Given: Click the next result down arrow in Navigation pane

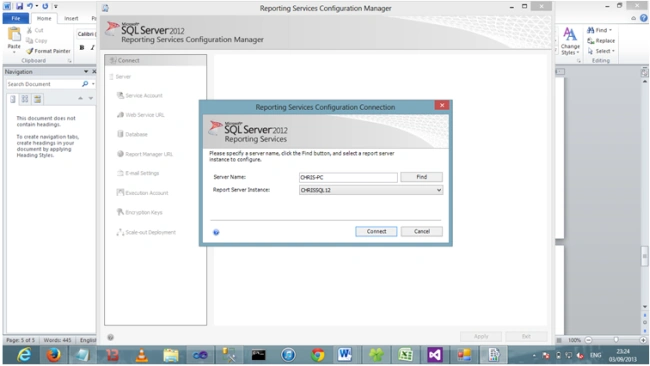Looking at the screenshot, I should tap(90, 99).
